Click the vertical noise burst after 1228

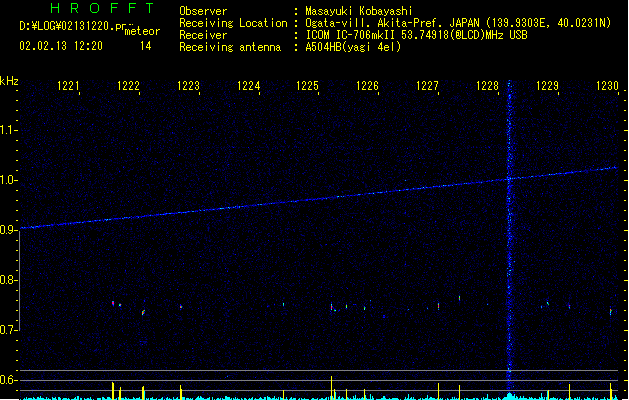tap(509, 237)
